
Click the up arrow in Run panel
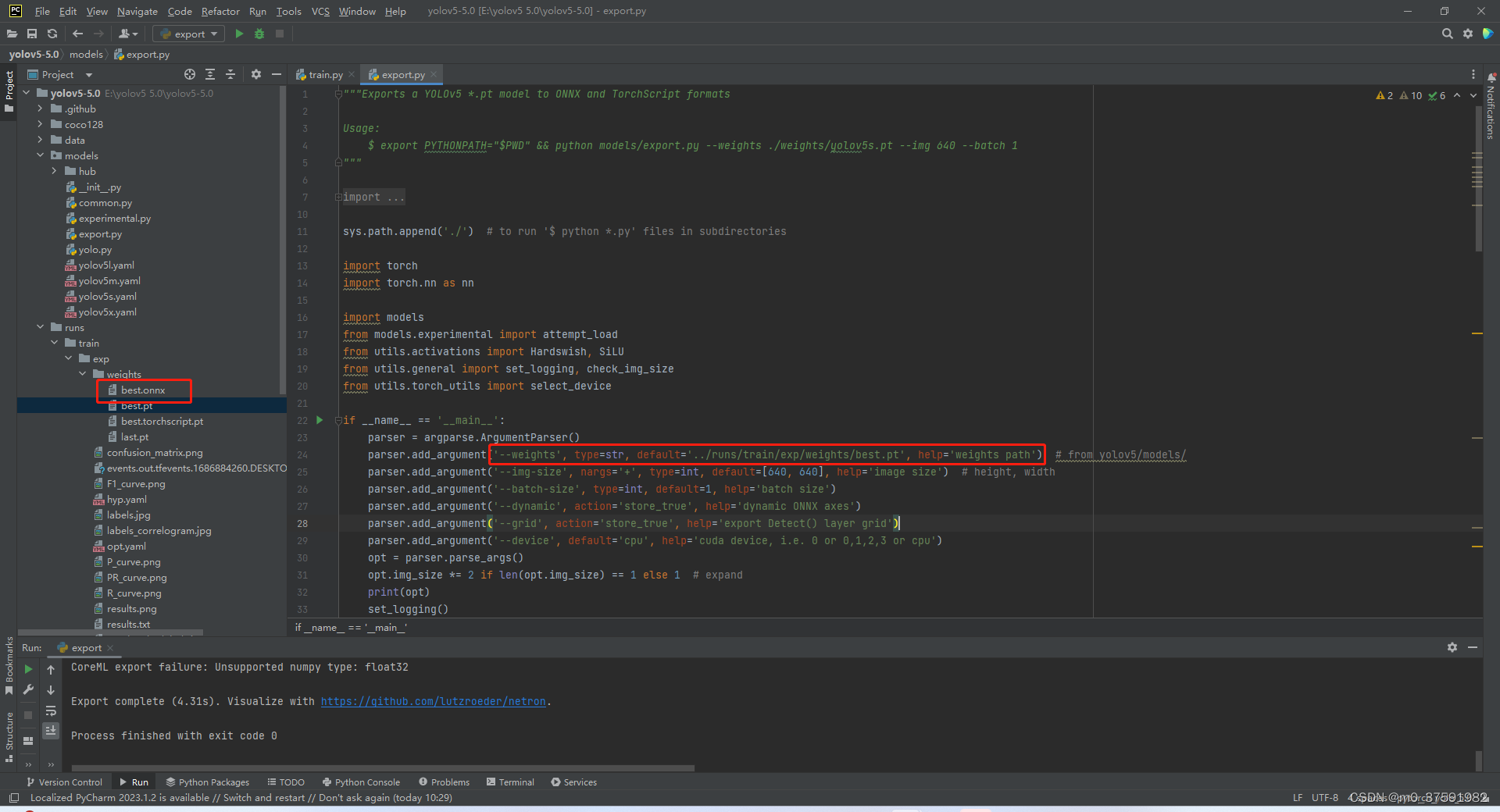[51, 669]
